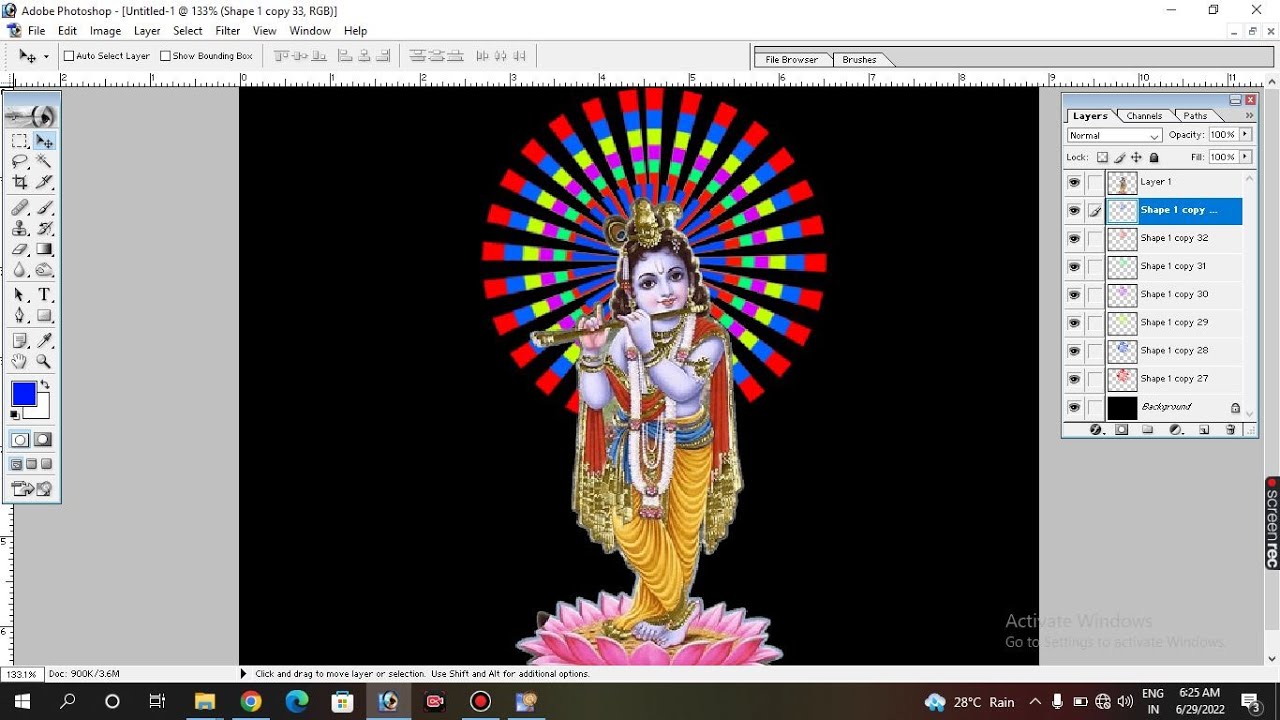The width and height of the screenshot is (1280, 720).
Task: Hide Shape 1 copy 32 layer
Action: (1074, 239)
